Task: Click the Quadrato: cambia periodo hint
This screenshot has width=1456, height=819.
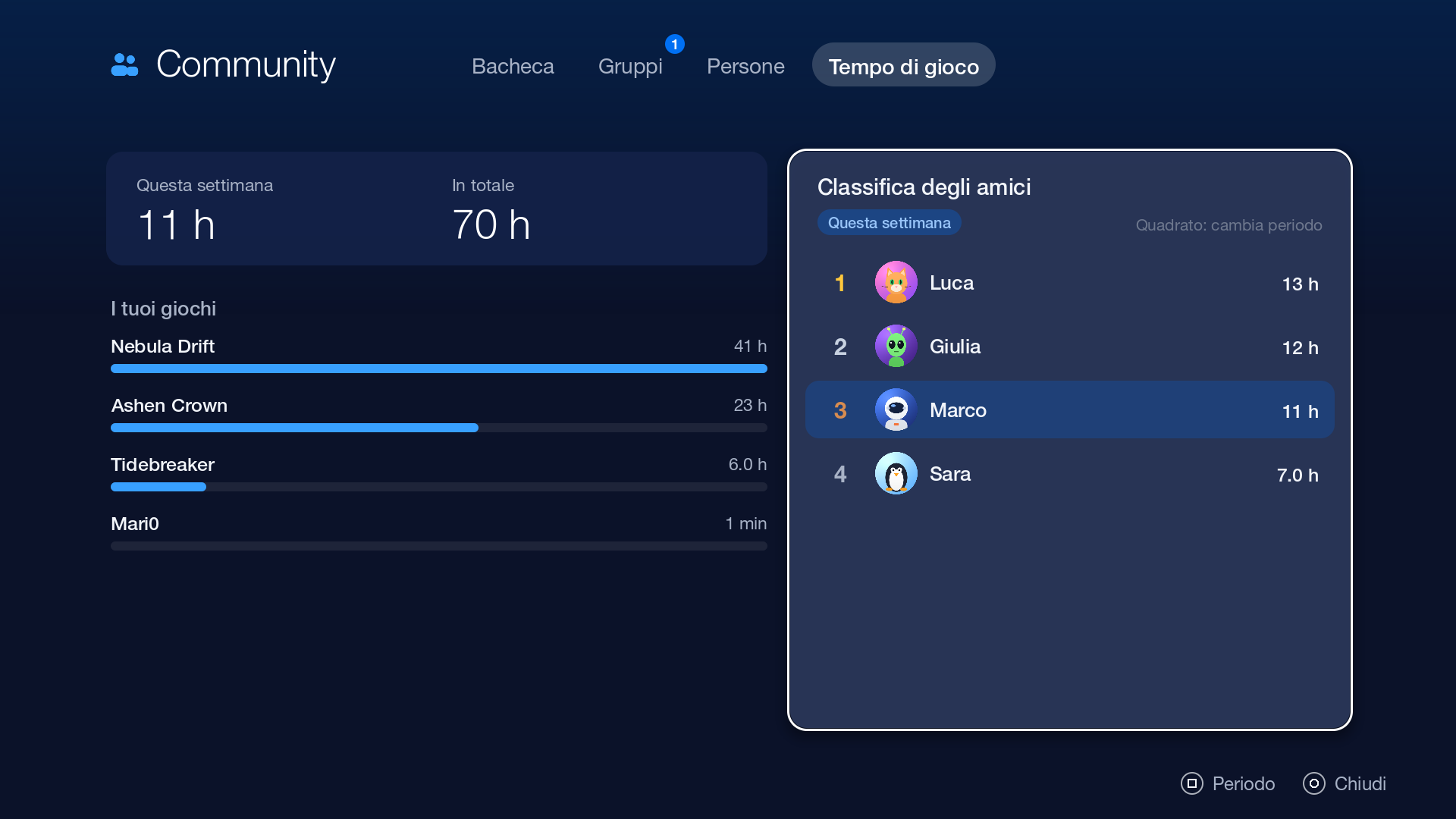Action: (1228, 225)
